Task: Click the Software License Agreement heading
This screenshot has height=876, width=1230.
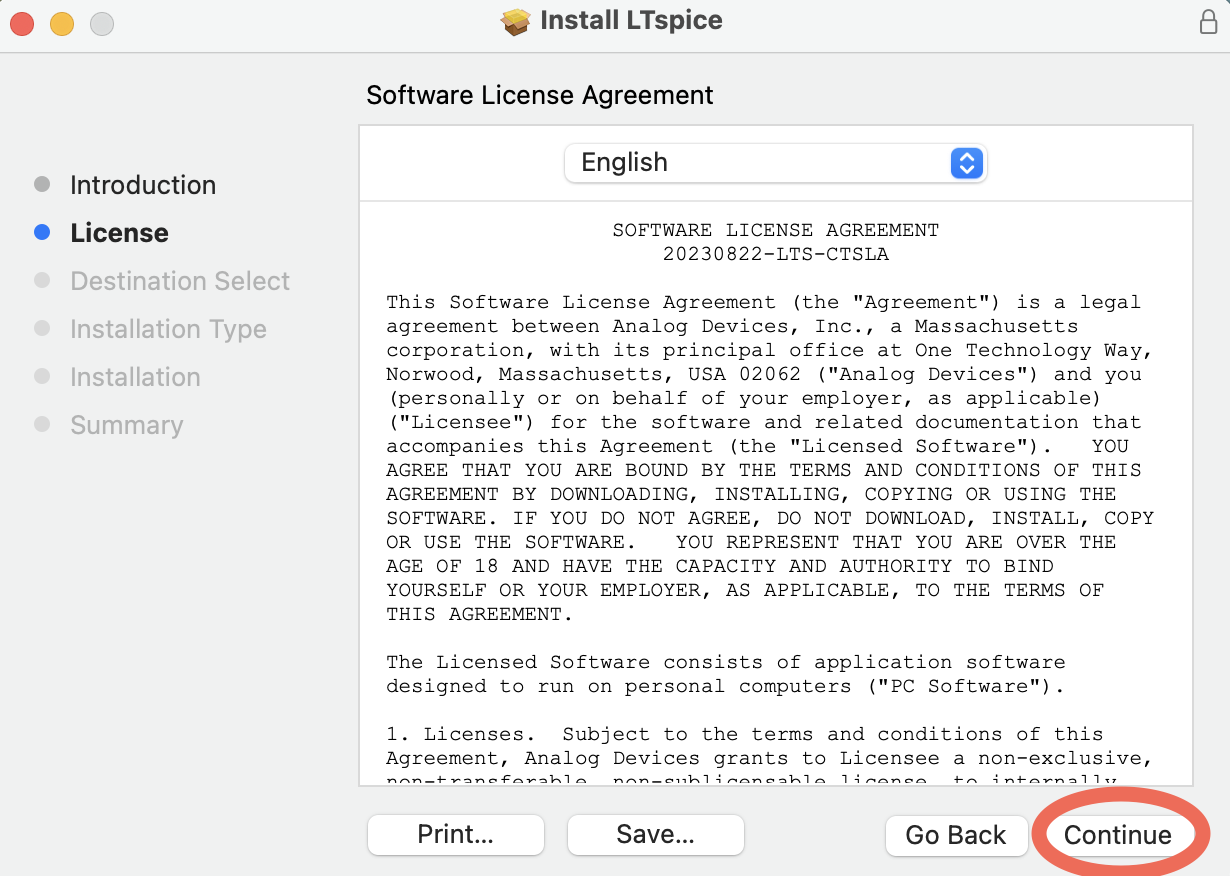Action: click(x=540, y=95)
